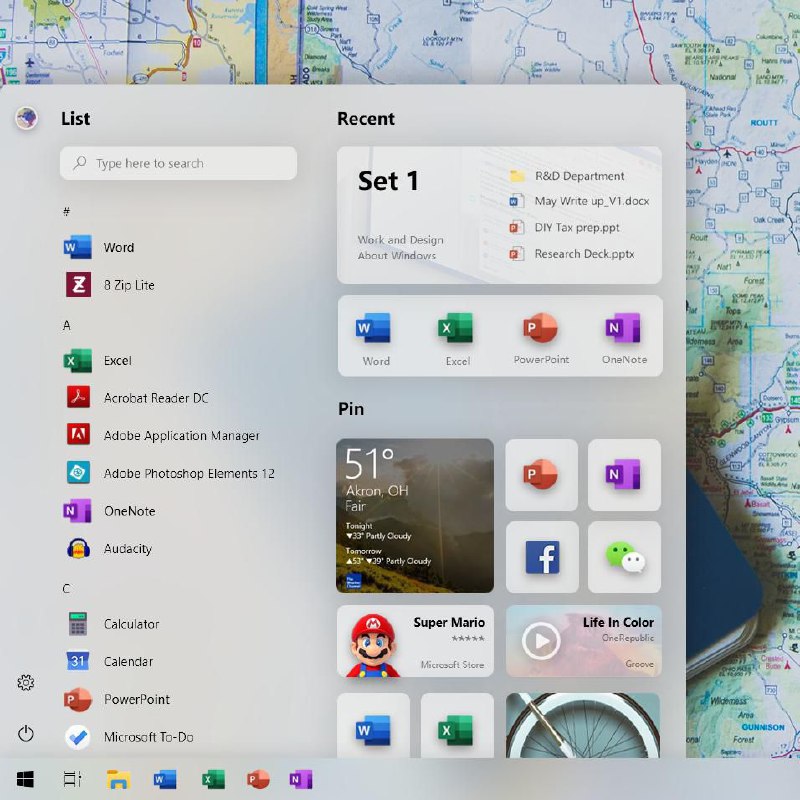Image resolution: width=800 pixels, height=800 pixels.
Task: Open the user account avatar
Action: [26, 118]
